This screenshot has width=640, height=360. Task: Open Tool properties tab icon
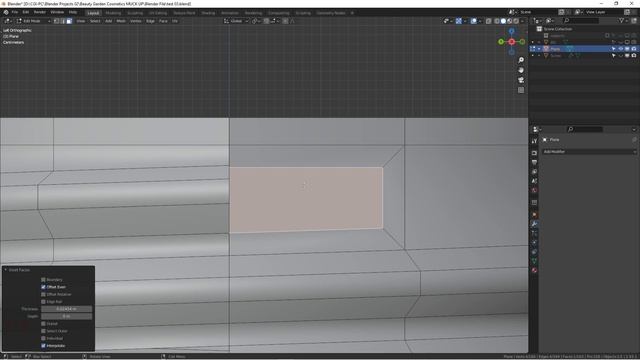(x=534, y=141)
